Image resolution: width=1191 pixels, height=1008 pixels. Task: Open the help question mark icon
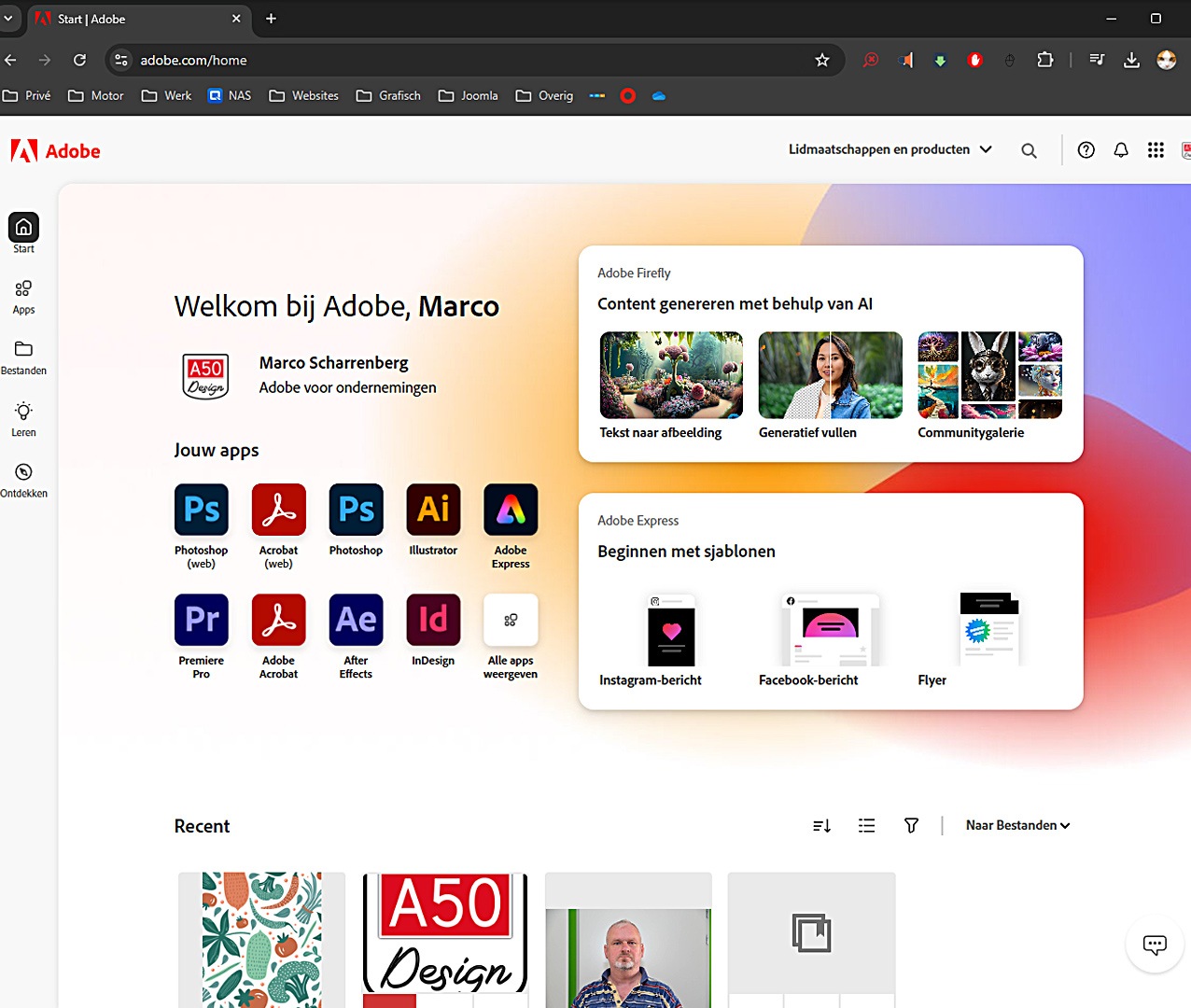[x=1086, y=150]
